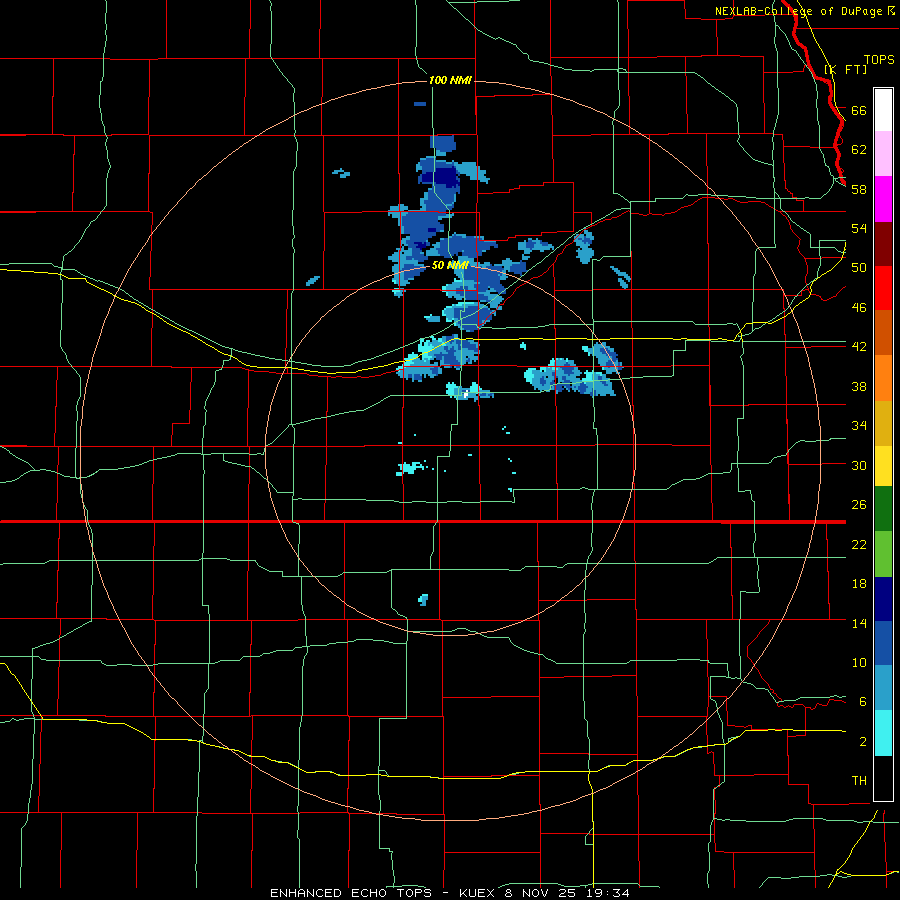The image size is (900, 900).
Task: Pick the gold legend color block
Action: click(x=883, y=423)
